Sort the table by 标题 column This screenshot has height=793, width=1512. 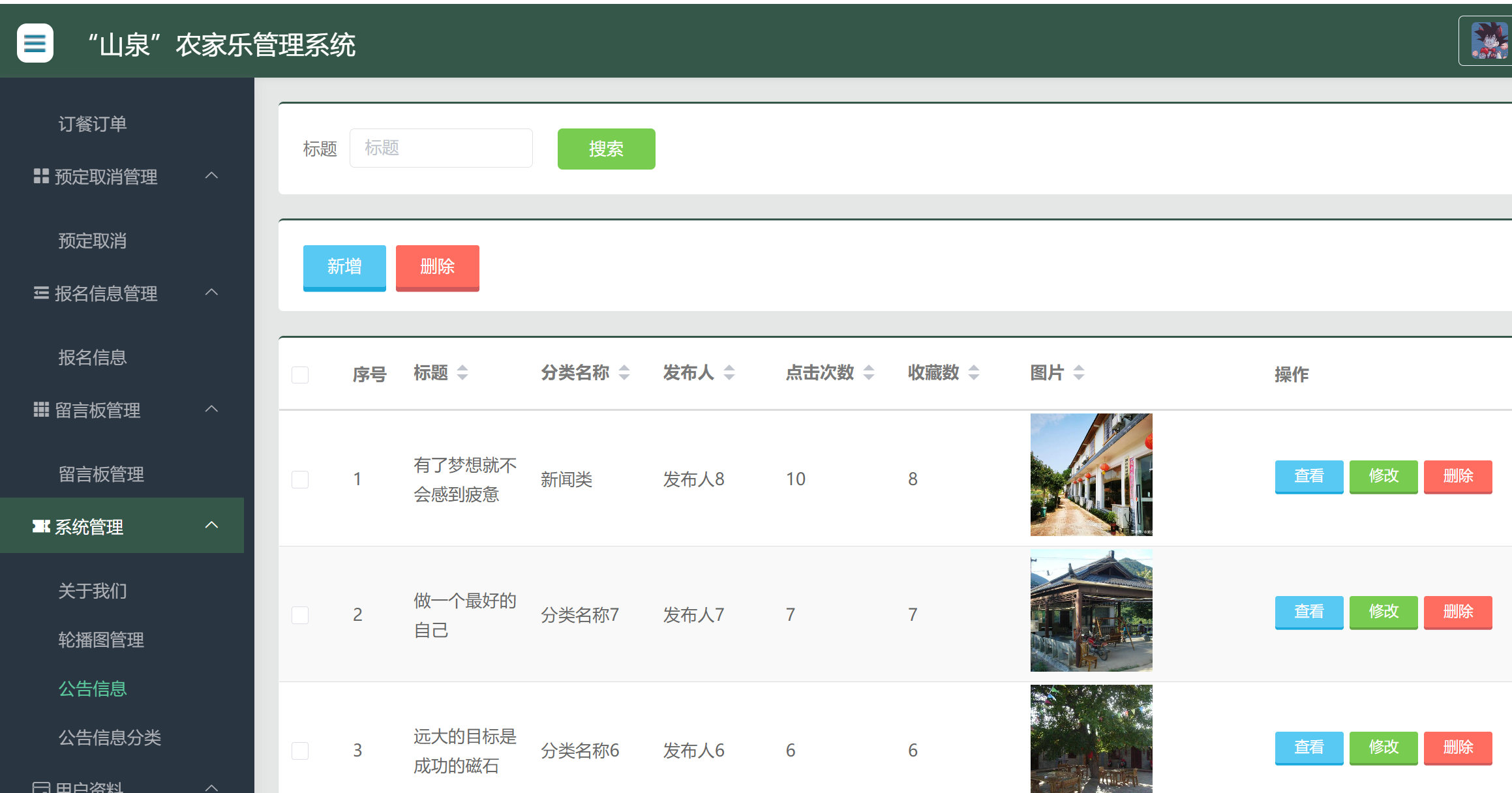coord(462,372)
